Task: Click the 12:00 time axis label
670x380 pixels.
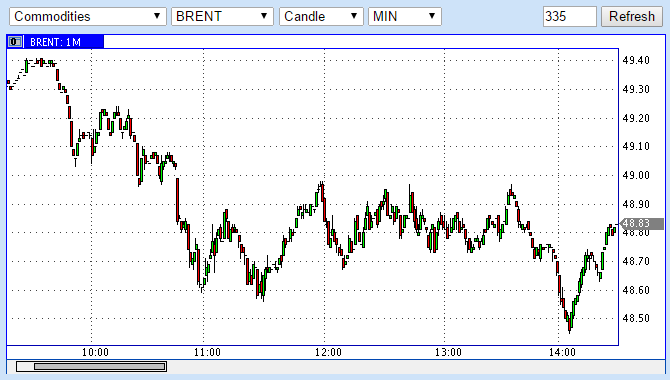Action: coord(328,352)
